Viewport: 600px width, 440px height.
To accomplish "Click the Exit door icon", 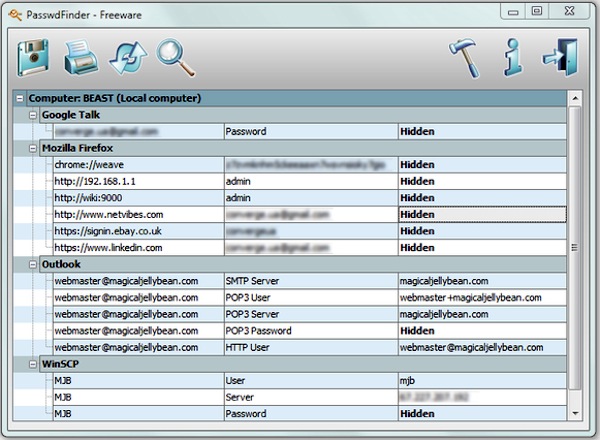I will tap(561, 57).
